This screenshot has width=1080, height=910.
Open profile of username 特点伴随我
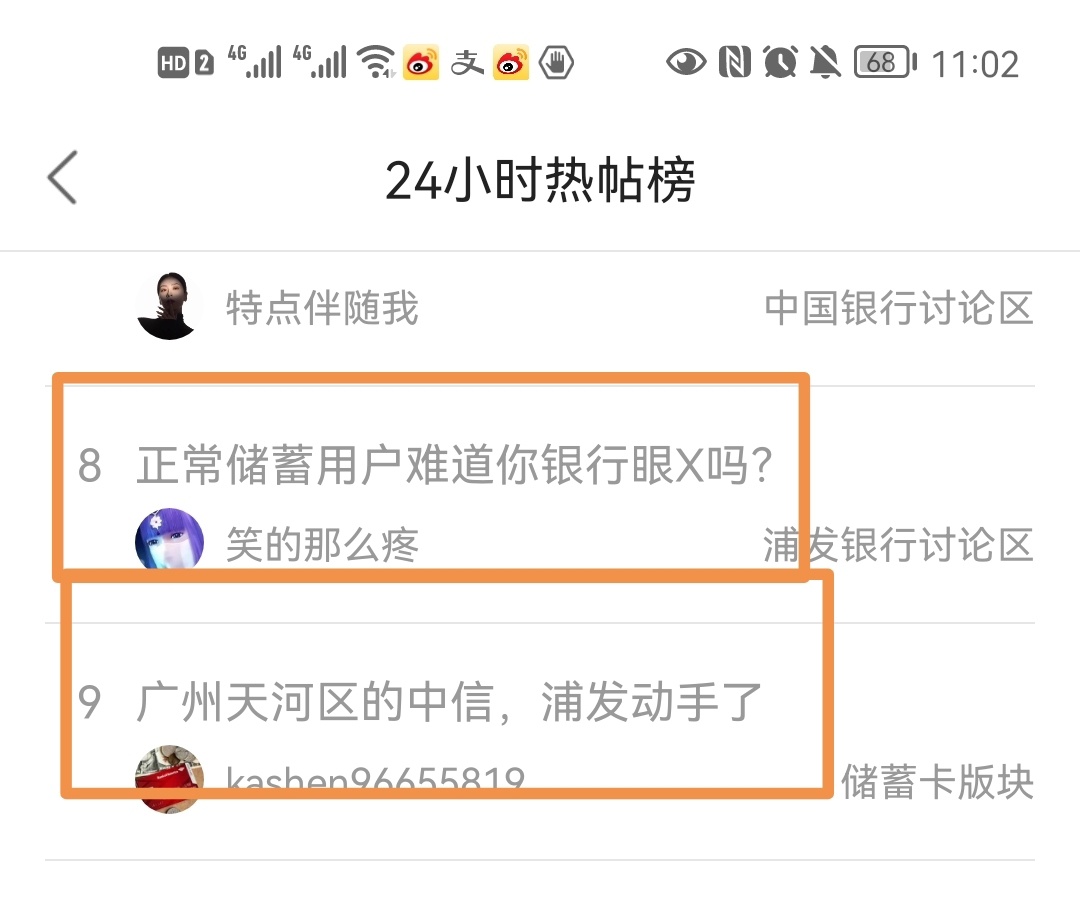coord(322,308)
